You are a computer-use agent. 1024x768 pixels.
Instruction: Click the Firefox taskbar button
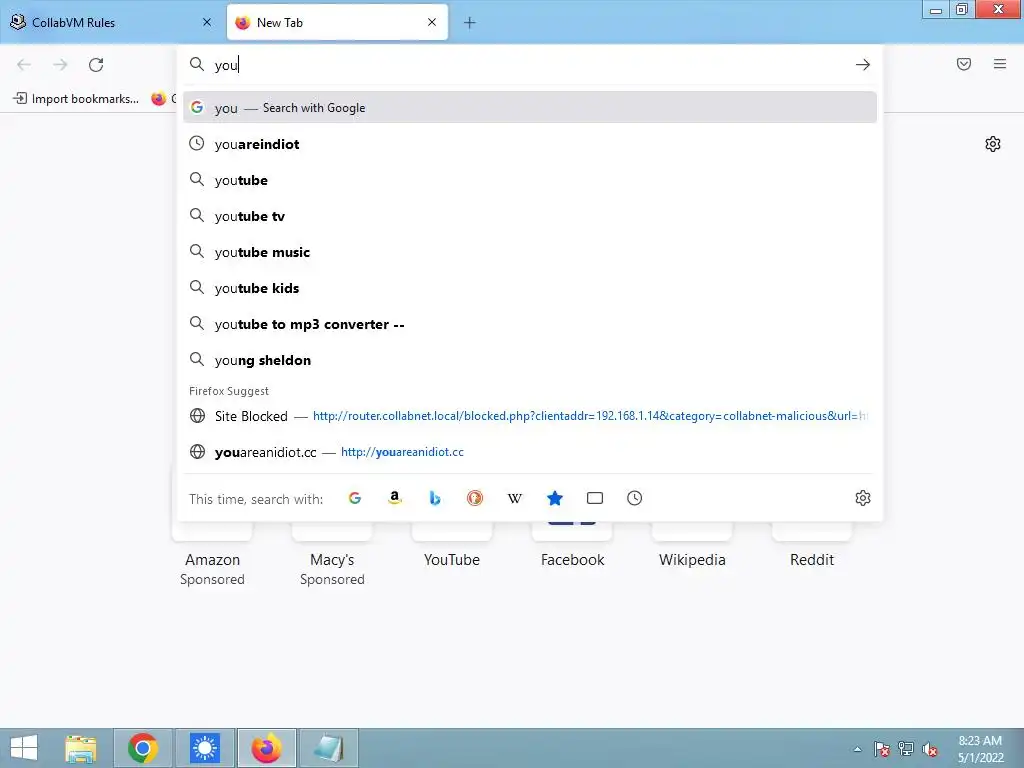tap(266, 748)
